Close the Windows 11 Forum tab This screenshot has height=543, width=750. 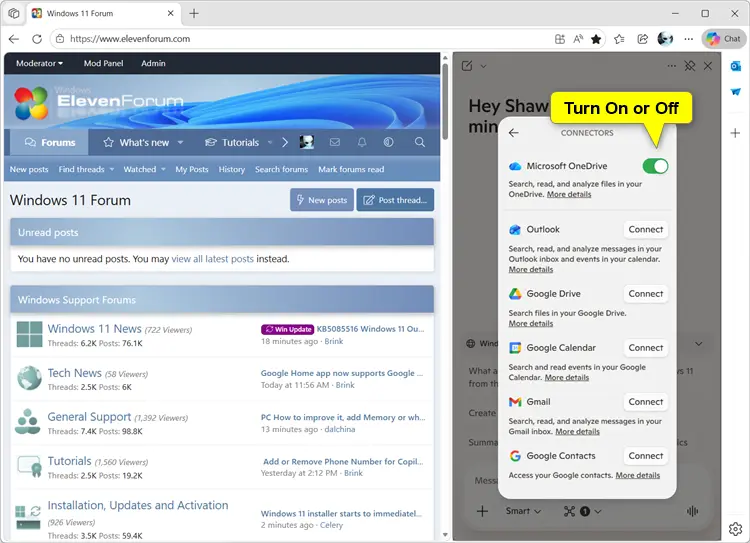click(x=170, y=13)
